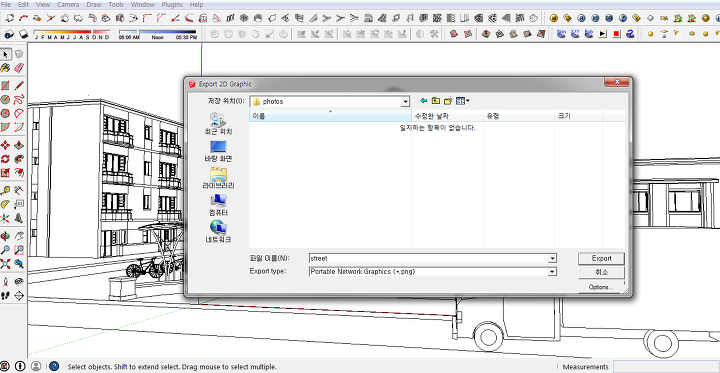Click the red stop square toolbar icon
Screen dimensions: 720x373
(617, 34)
